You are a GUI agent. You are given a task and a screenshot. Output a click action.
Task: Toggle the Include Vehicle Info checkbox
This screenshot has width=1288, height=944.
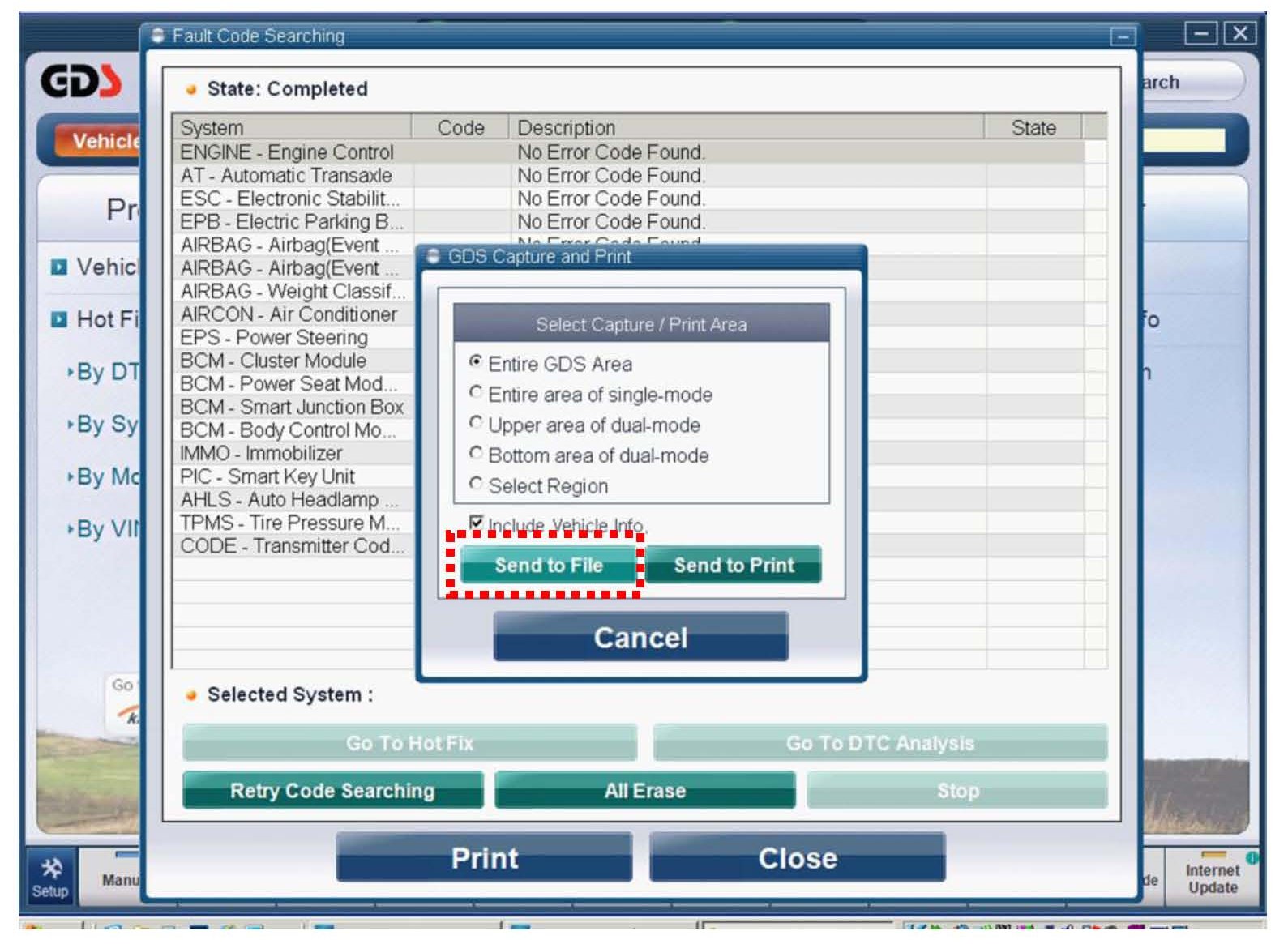[477, 523]
